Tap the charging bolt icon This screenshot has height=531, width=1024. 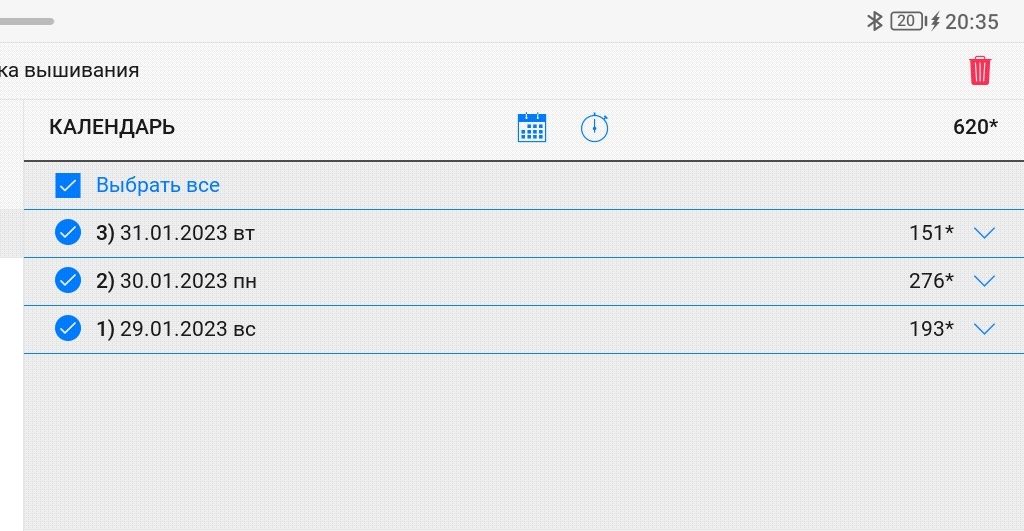click(935, 21)
